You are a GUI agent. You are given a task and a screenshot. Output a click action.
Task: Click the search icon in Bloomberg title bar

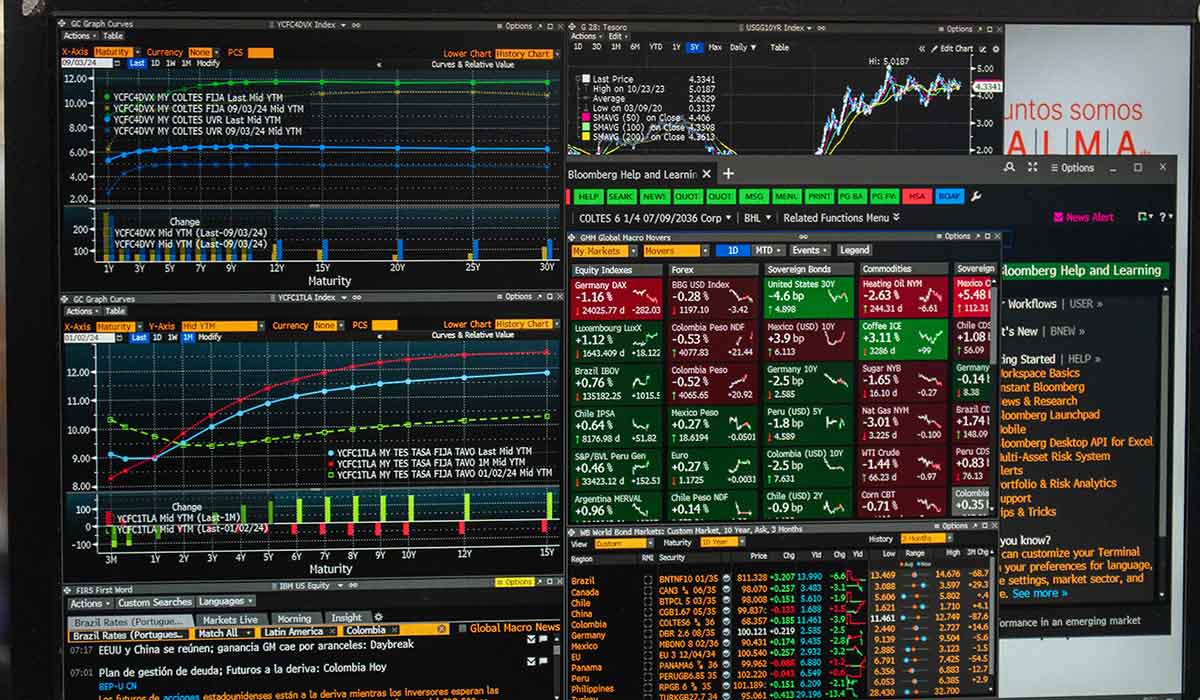point(1009,167)
